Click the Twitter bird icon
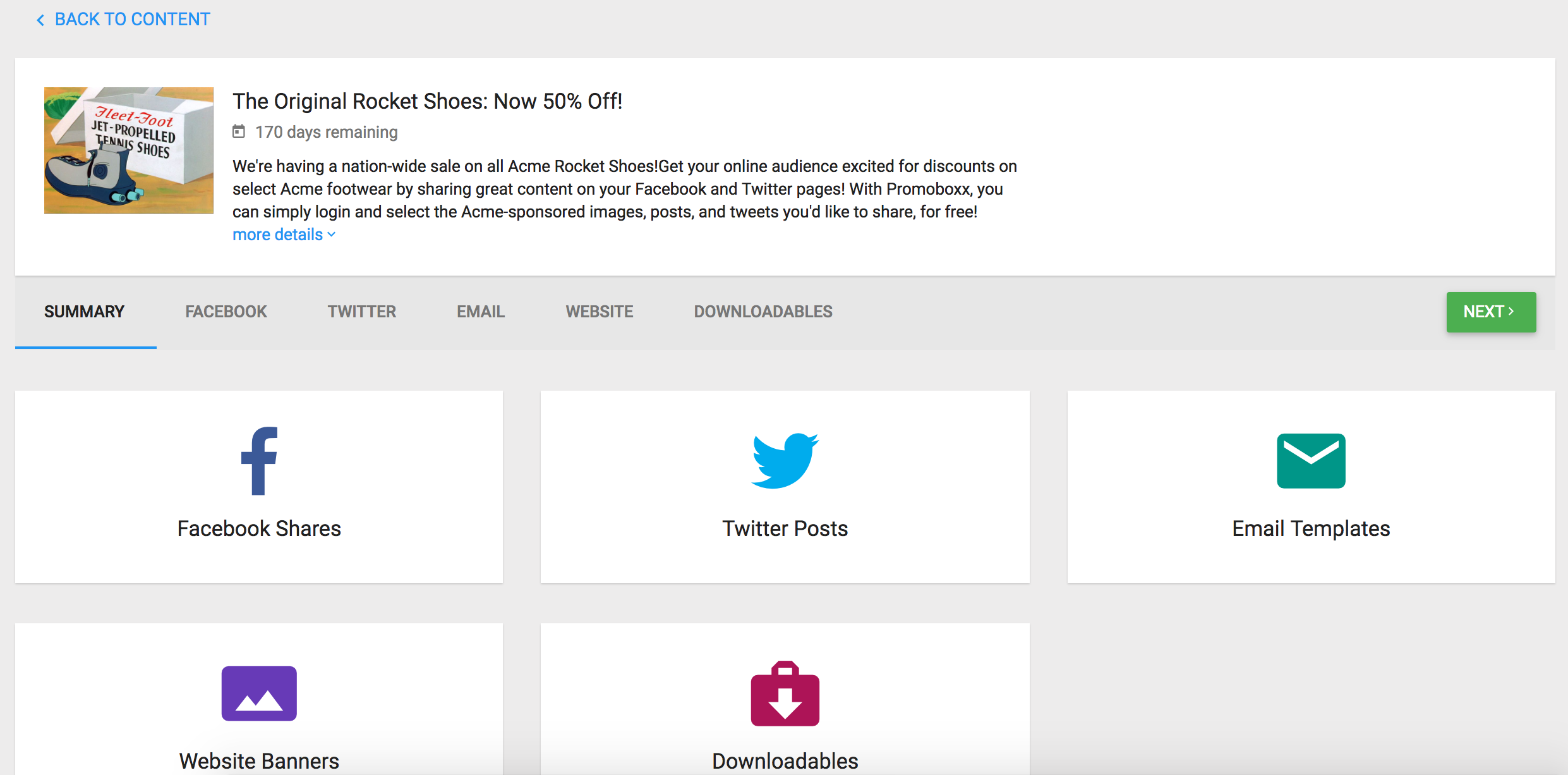Screen dimensions: 1568x775 point(785,461)
